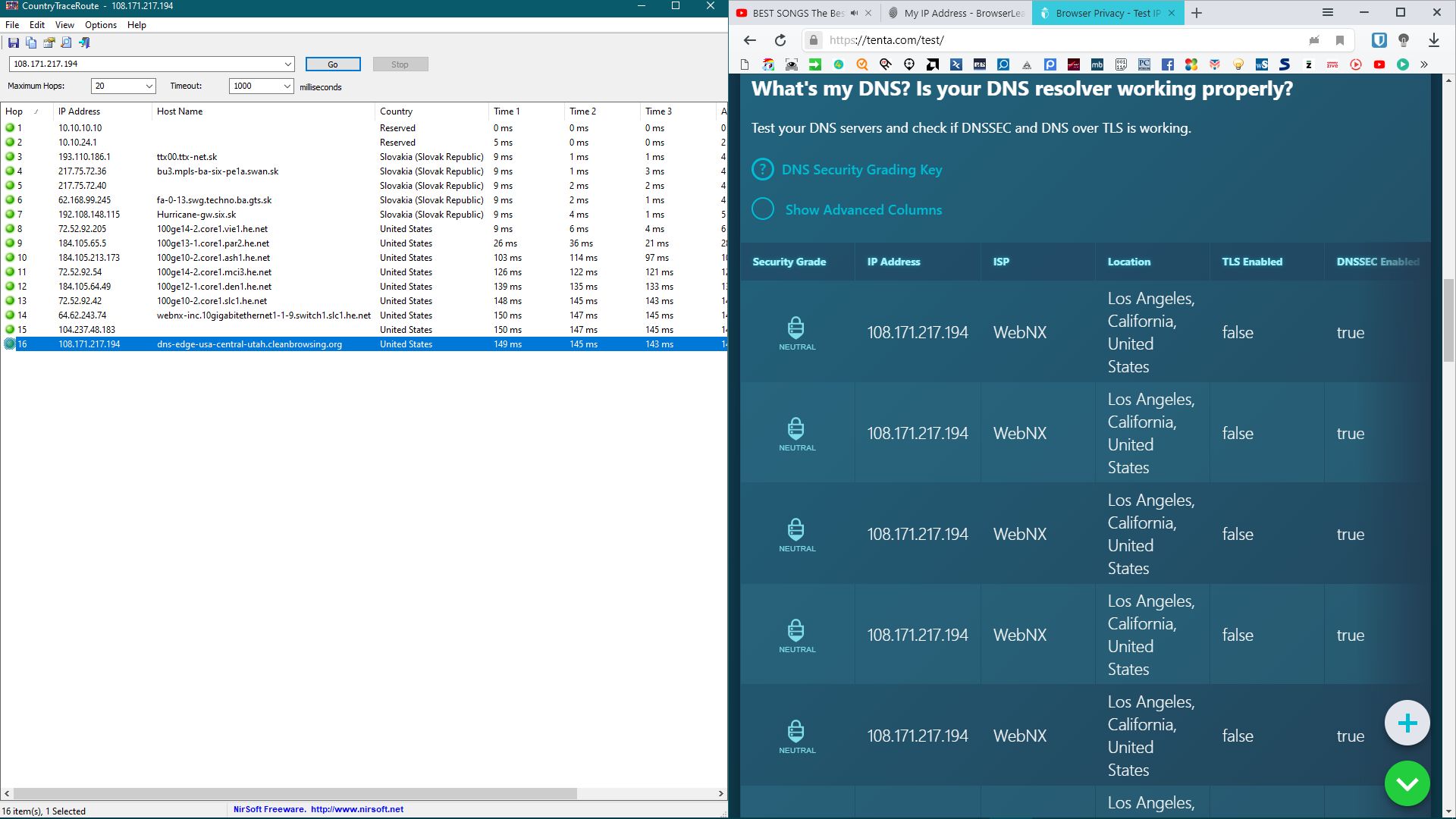Open the PC World bookmark icon
The height and width of the screenshot is (819, 1456).
[x=1144, y=64]
